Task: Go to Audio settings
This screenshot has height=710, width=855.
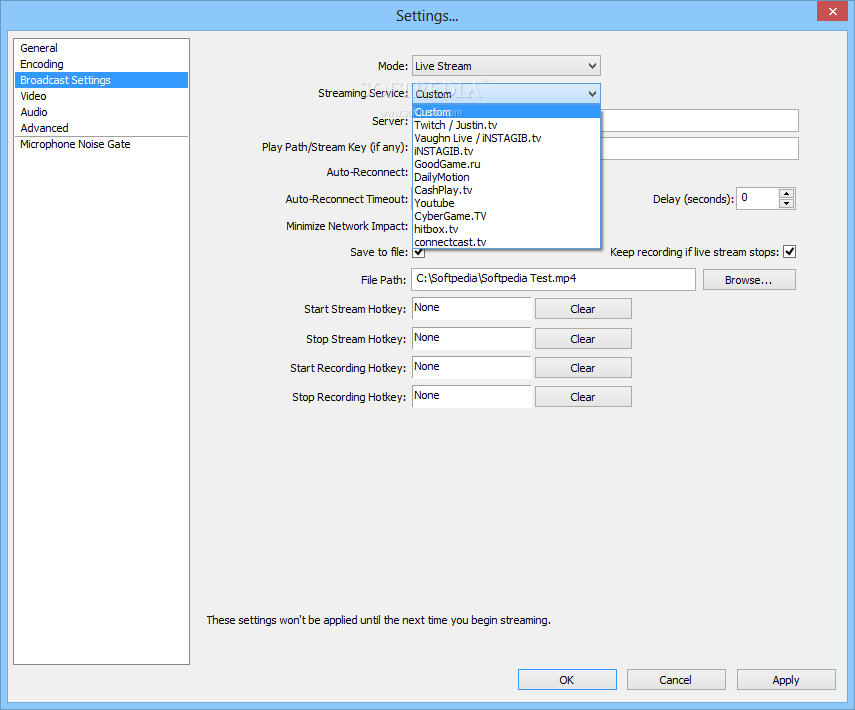Action: [x=101, y=112]
